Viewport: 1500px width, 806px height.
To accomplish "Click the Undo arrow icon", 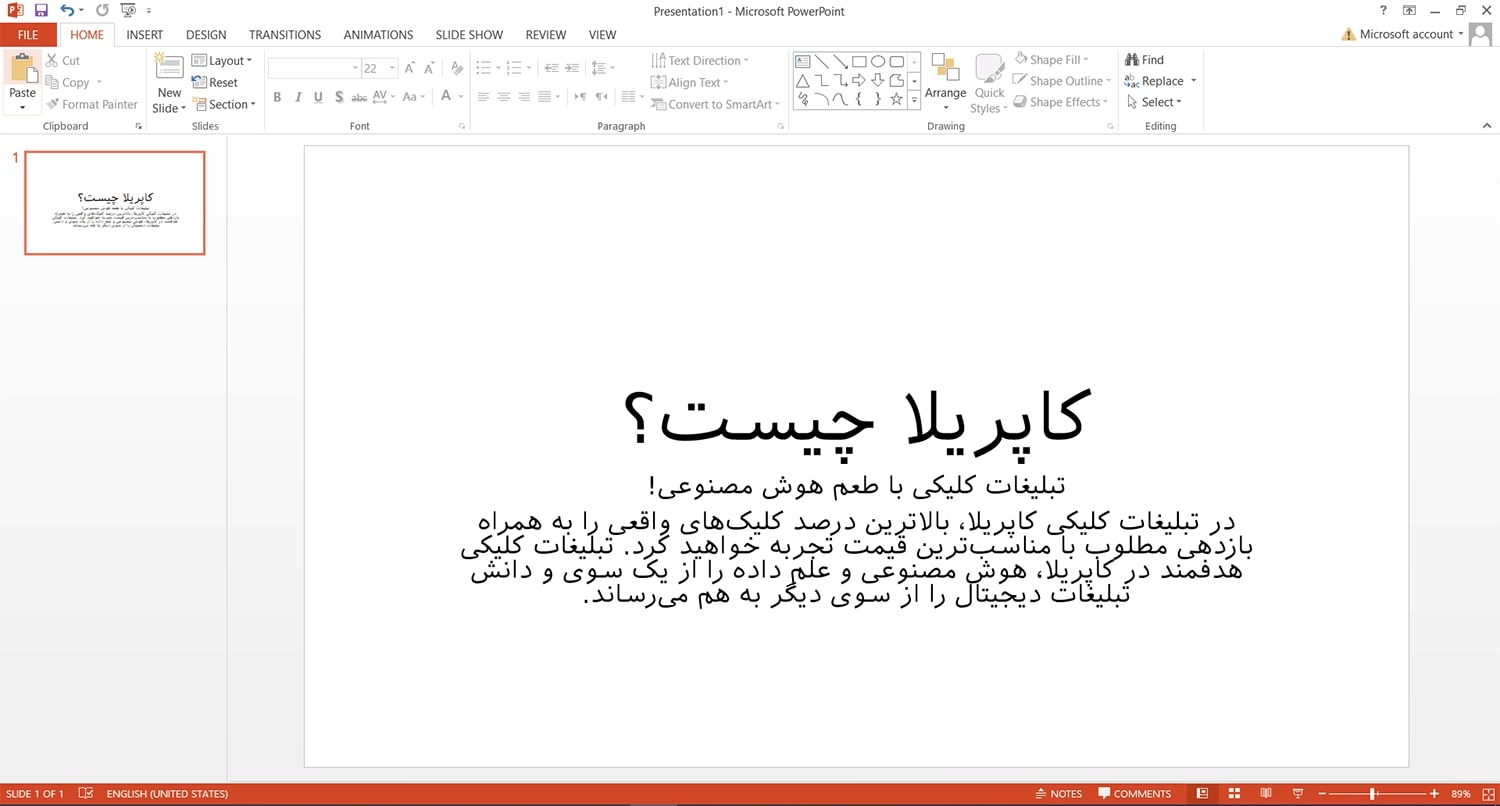I will click(x=67, y=10).
